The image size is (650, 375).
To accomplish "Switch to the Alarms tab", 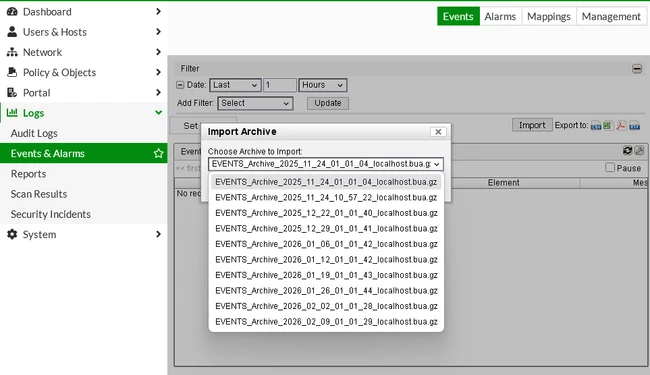I will pos(500,16).
